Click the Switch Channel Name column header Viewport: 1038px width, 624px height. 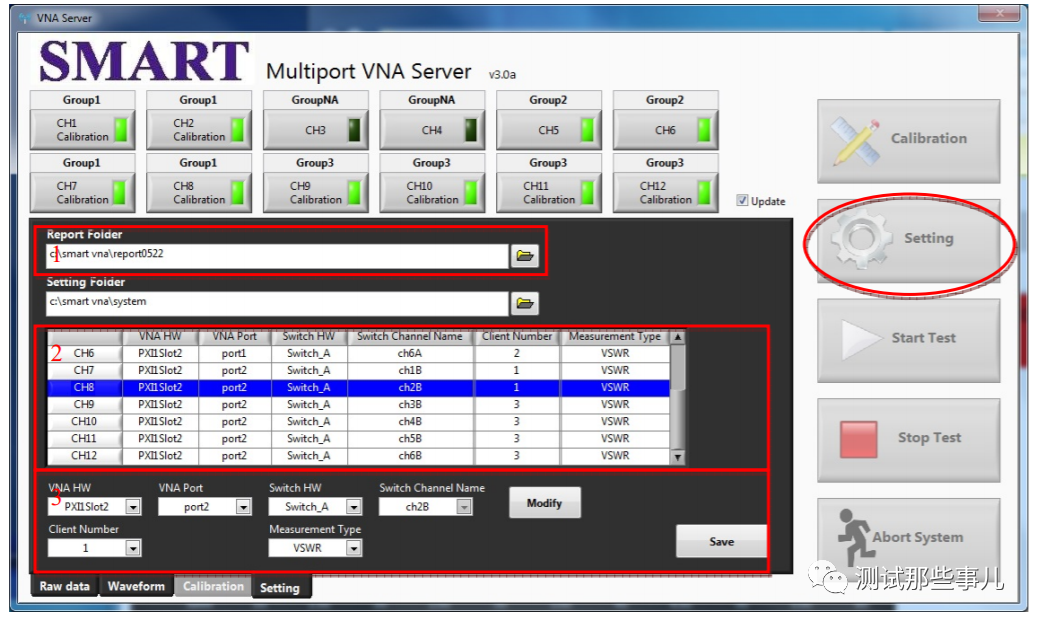410,337
